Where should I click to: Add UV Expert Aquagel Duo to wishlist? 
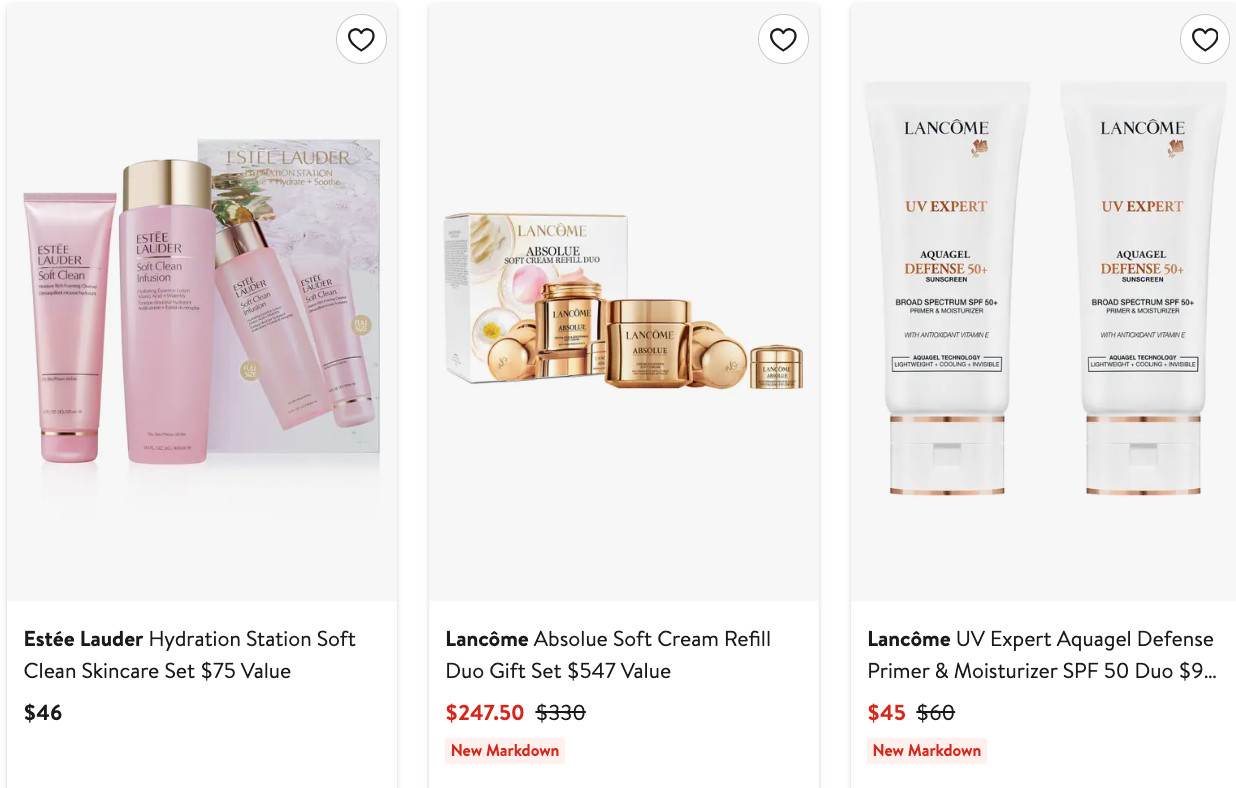tap(1205, 40)
